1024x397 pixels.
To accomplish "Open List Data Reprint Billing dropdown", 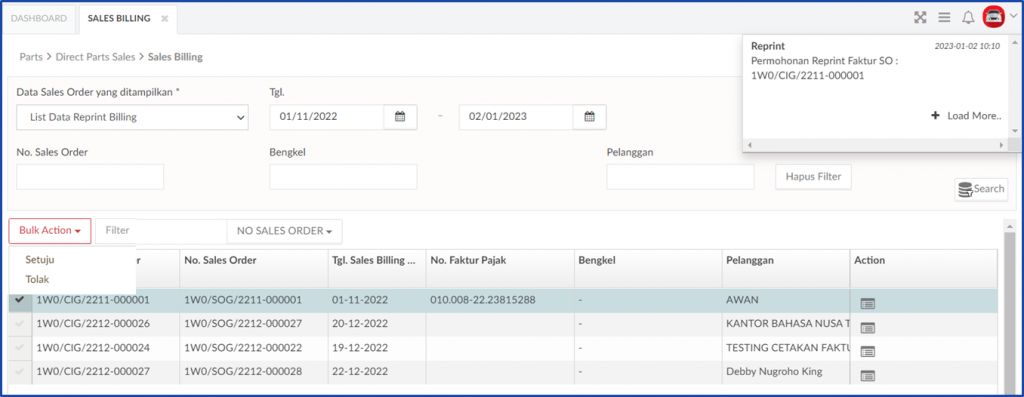I will (132, 118).
